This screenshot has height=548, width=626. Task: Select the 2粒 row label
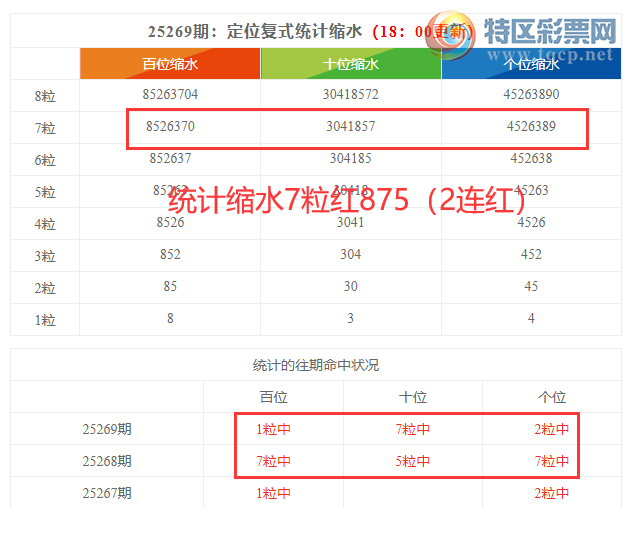point(45,288)
